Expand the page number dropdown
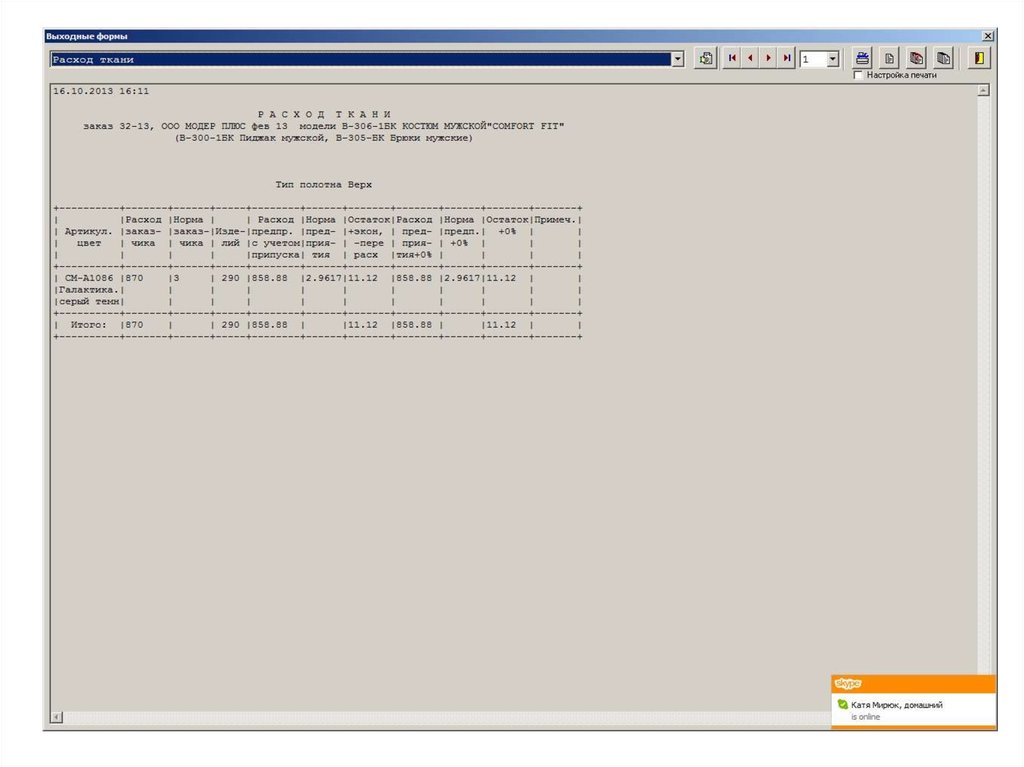Screen dimensions: 1024x767 click(833, 60)
